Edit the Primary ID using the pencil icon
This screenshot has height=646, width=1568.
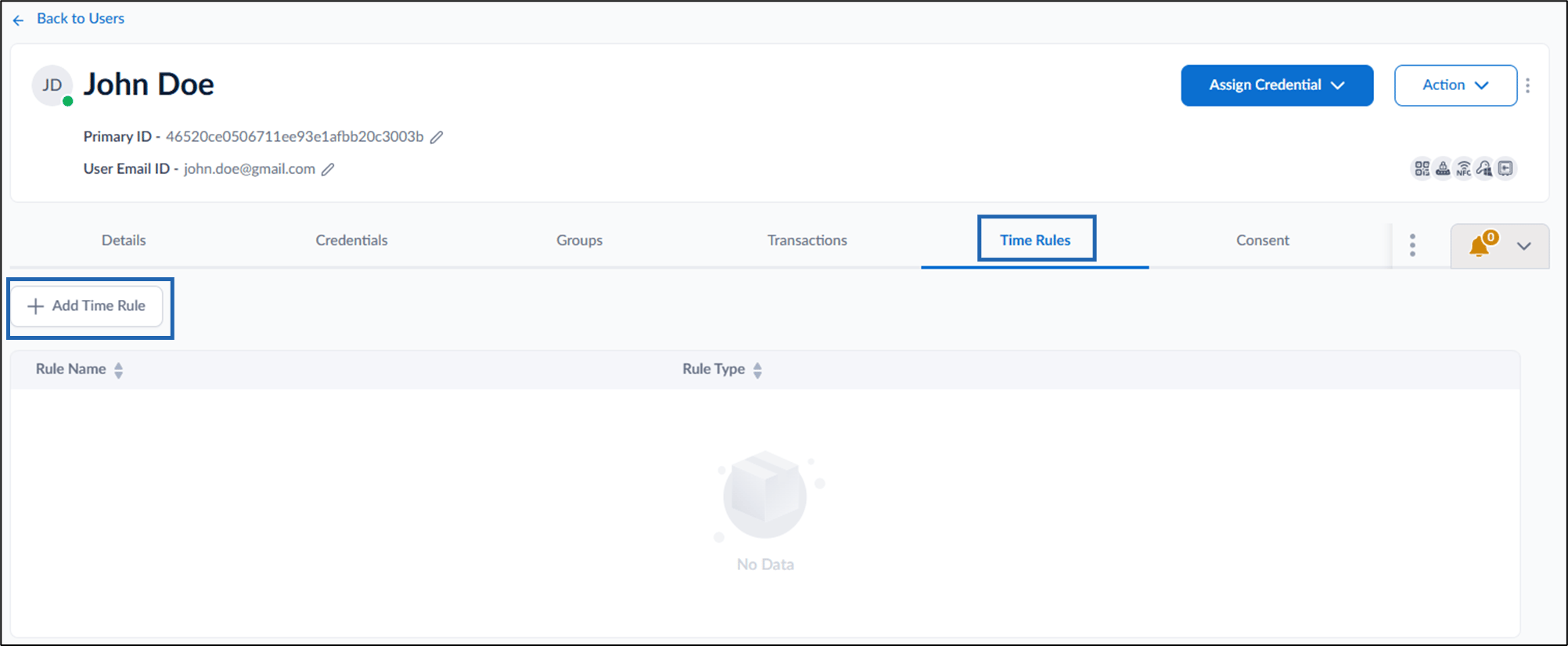(437, 137)
